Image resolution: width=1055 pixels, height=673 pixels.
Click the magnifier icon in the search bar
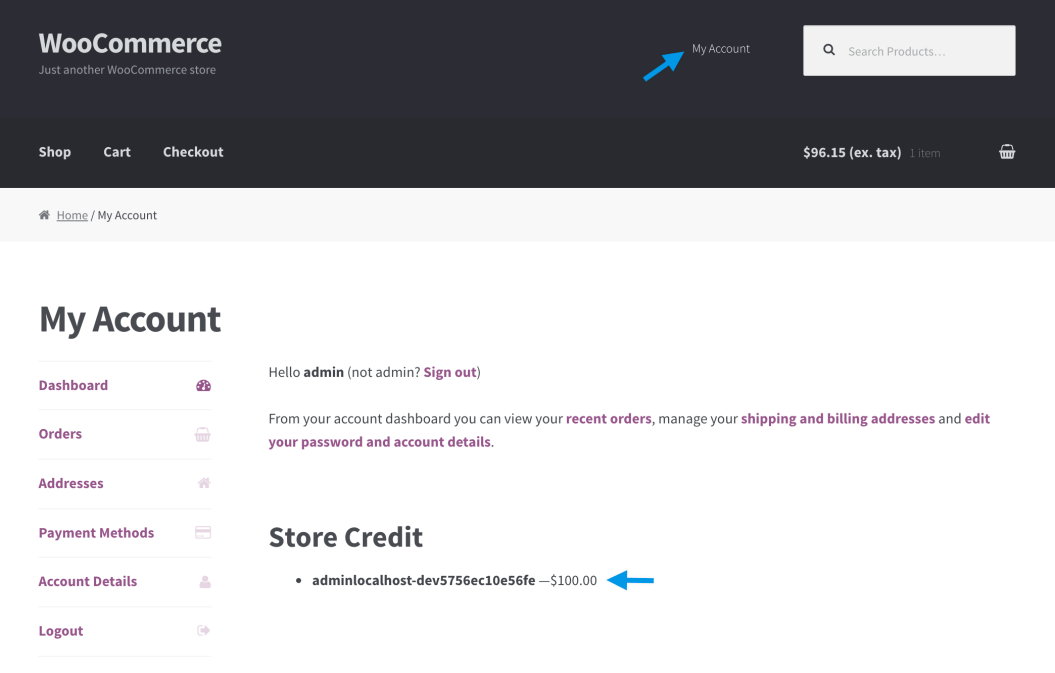coord(829,48)
